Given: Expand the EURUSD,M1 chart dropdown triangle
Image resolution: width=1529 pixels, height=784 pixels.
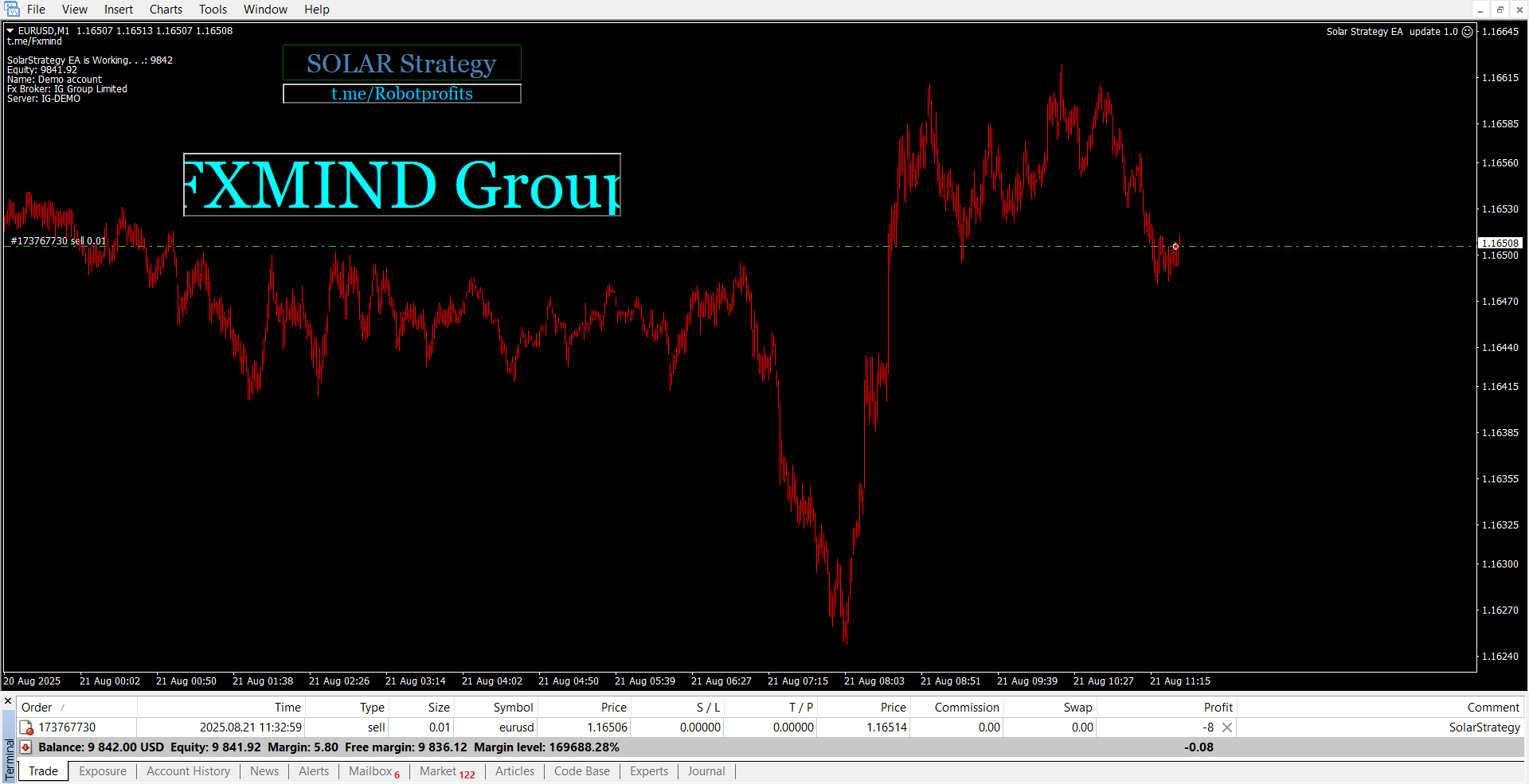Looking at the screenshot, I should [10, 31].
